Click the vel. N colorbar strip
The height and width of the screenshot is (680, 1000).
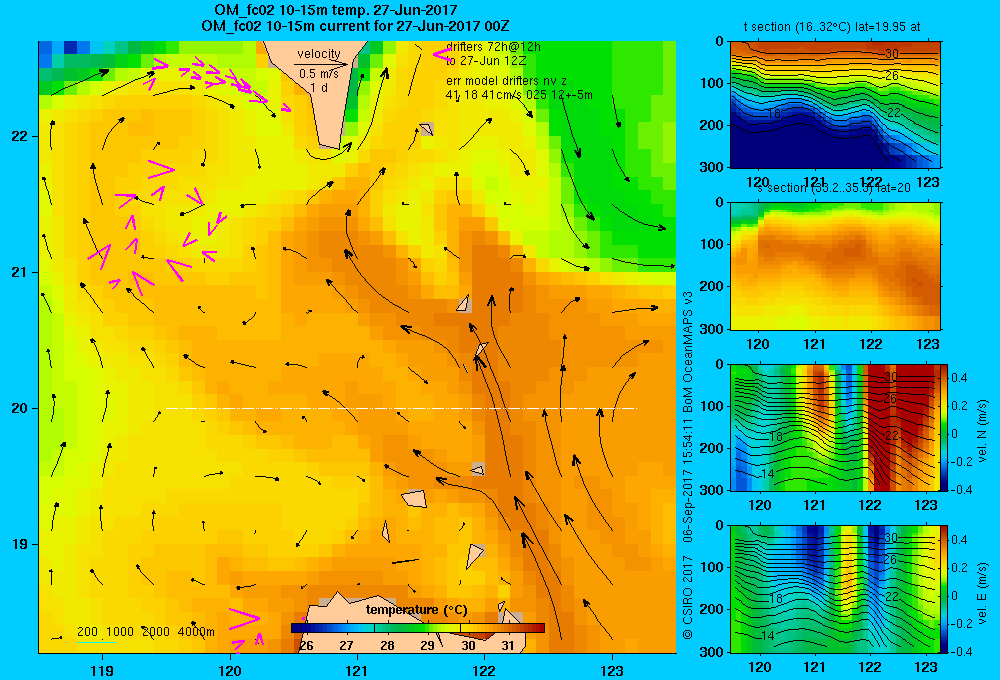(x=945, y=427)
